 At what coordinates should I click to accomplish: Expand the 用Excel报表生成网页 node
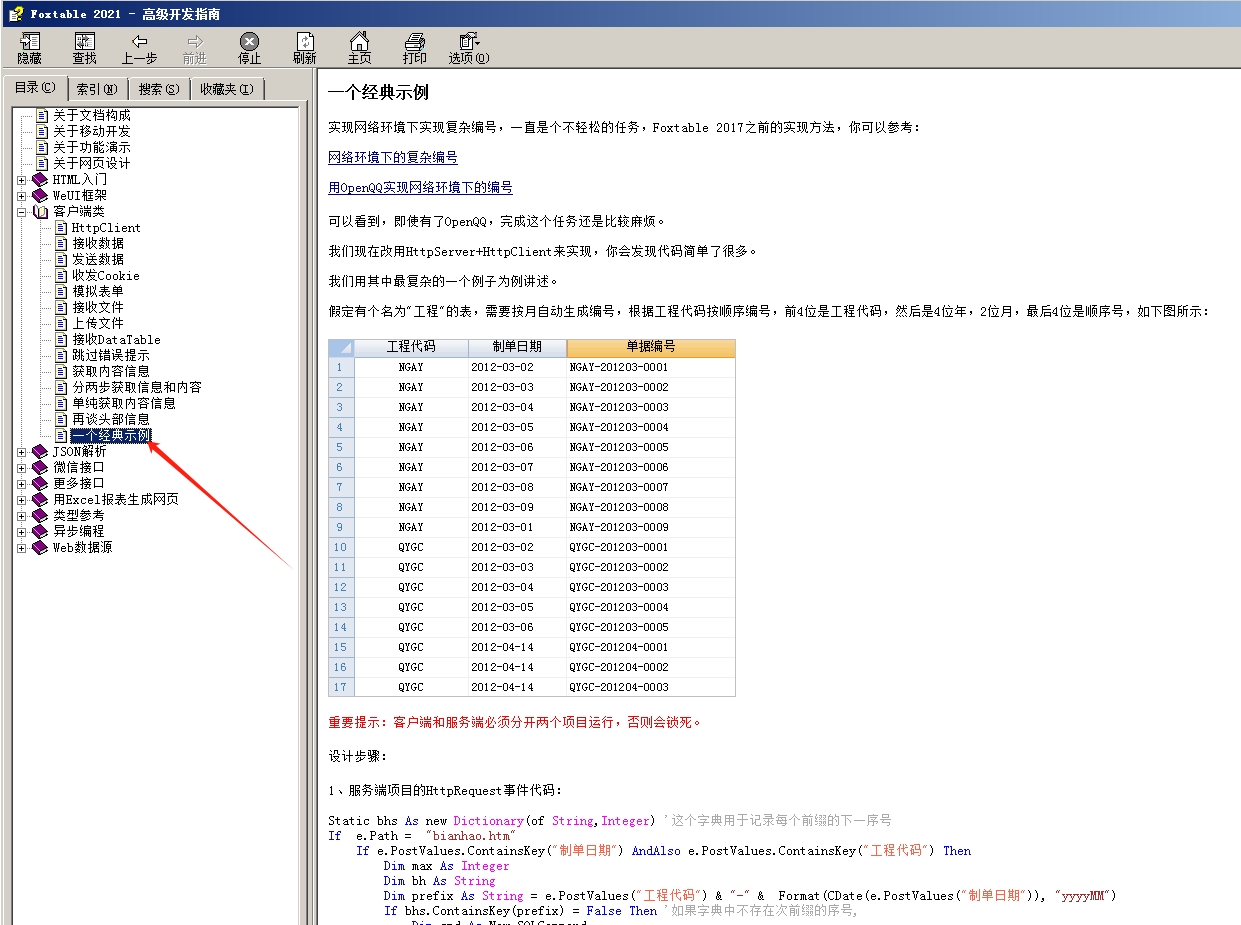pyautogui.click(x=22, y=500)
